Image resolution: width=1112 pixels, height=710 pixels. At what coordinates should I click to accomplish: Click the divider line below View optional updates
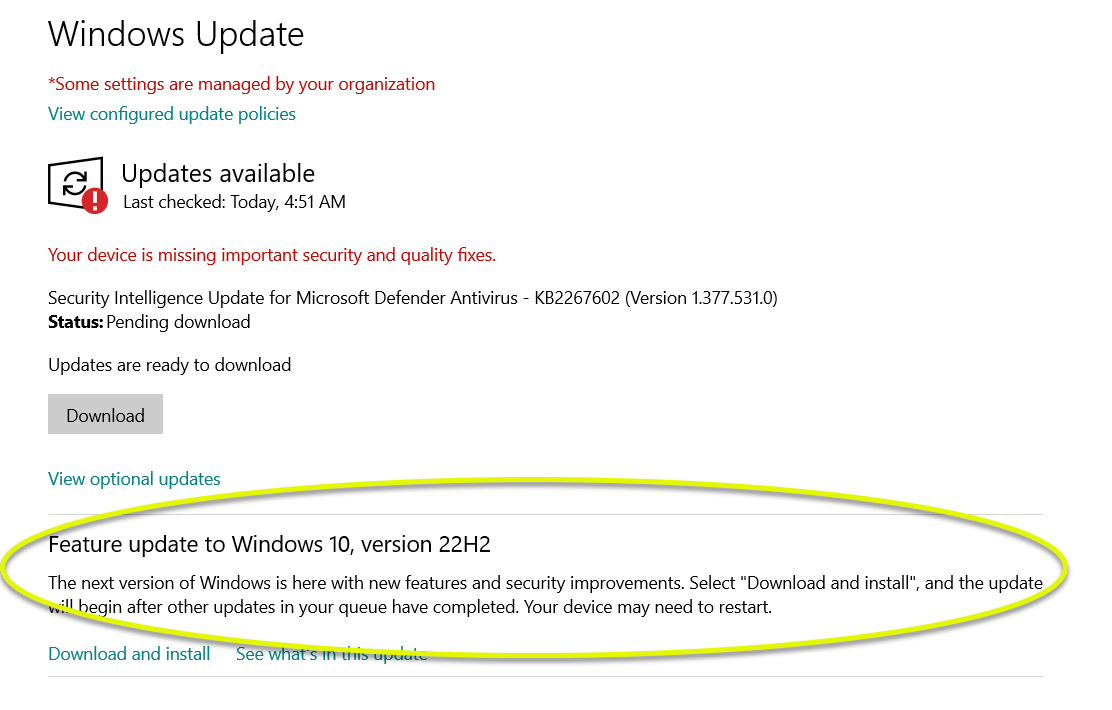pos(545,514)
